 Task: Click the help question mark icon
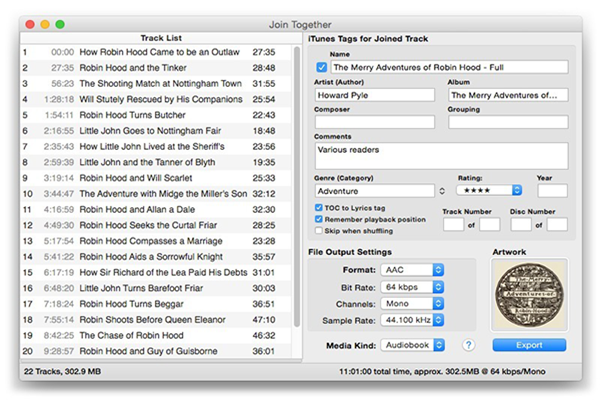(x=469, y=345)
